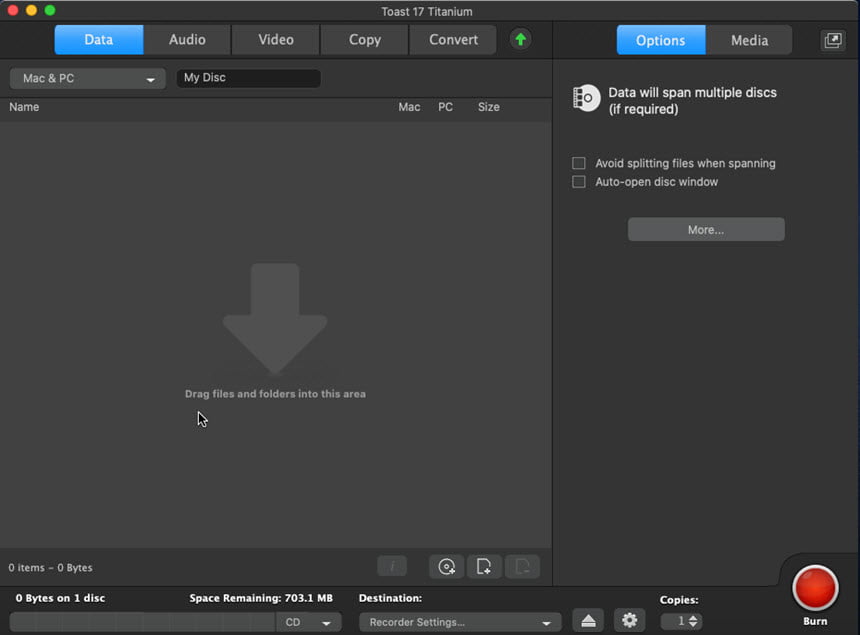Select the Options panel tab
This screenshot has width=860, height=635.
pyautogui.click(x=661, y=40)
